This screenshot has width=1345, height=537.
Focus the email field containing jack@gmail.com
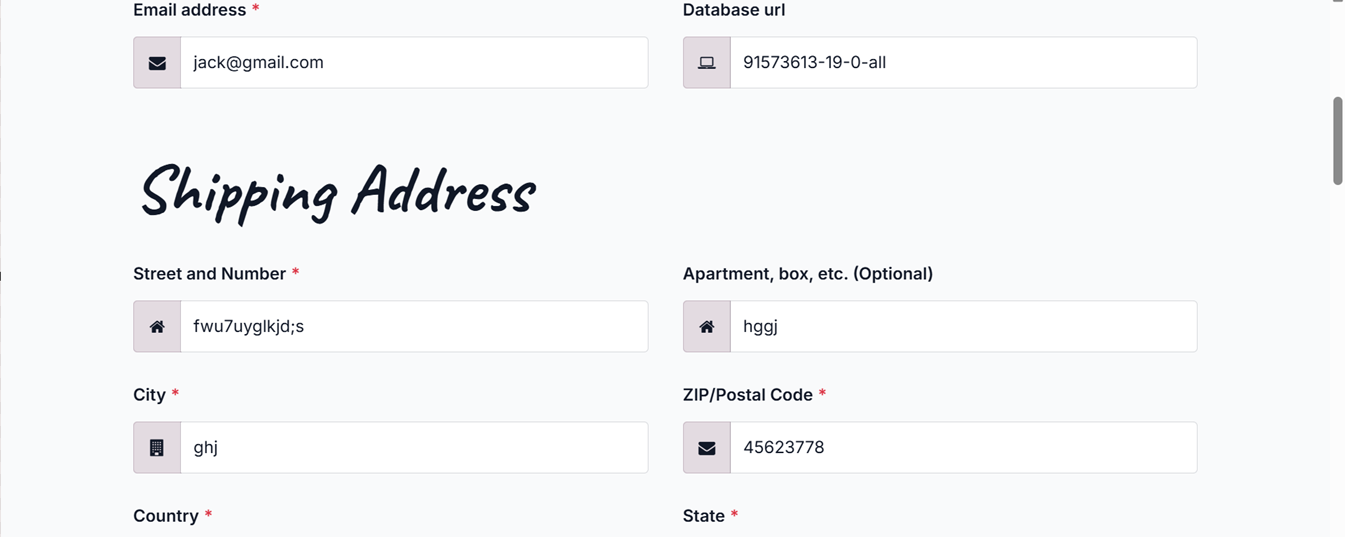[x=413, y=63]
